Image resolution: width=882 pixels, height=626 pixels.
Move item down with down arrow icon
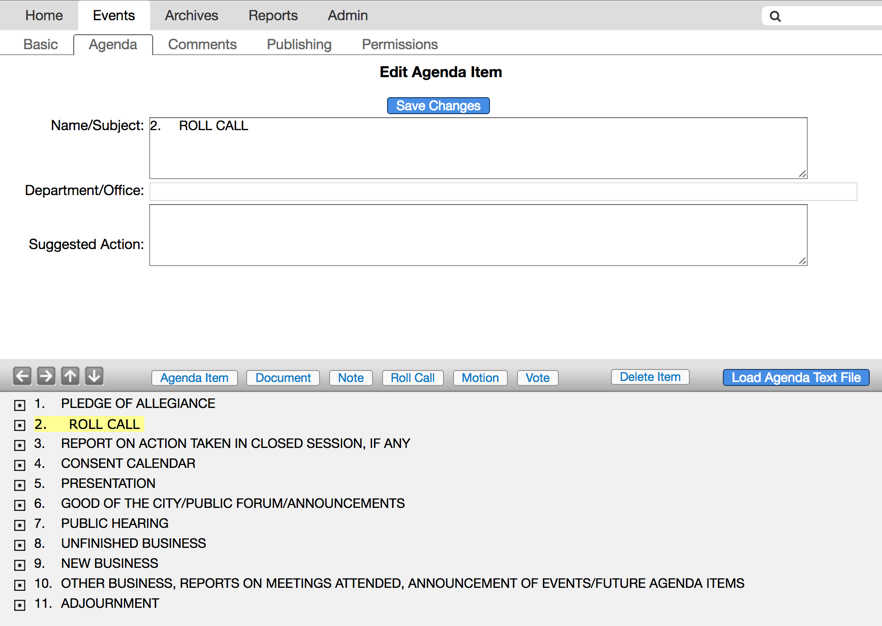click(94, 376)
